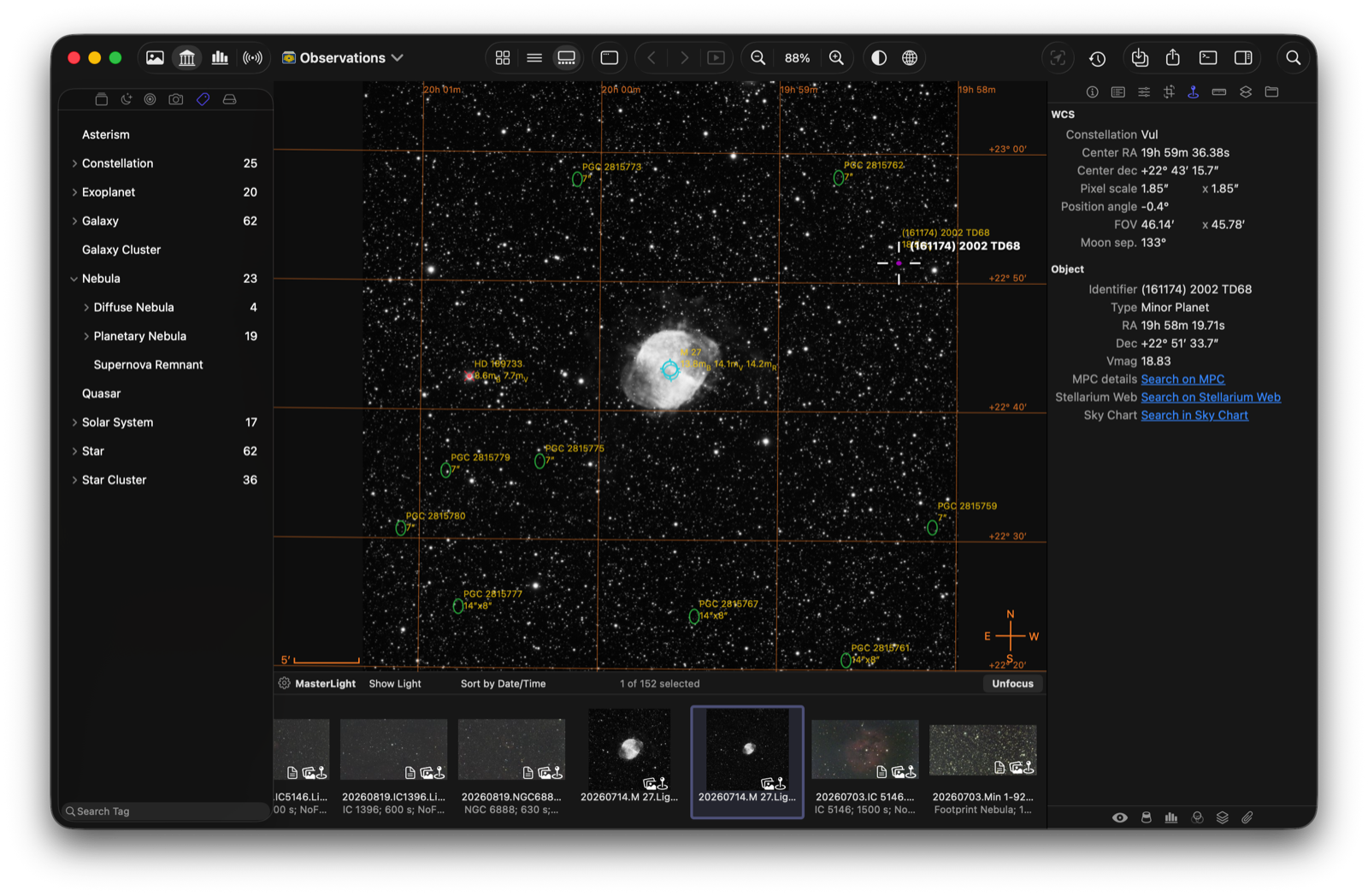Toggle the right sidebar panel
The height and width of the screenshot is (896, 1368).
[x=1243, y=58]
